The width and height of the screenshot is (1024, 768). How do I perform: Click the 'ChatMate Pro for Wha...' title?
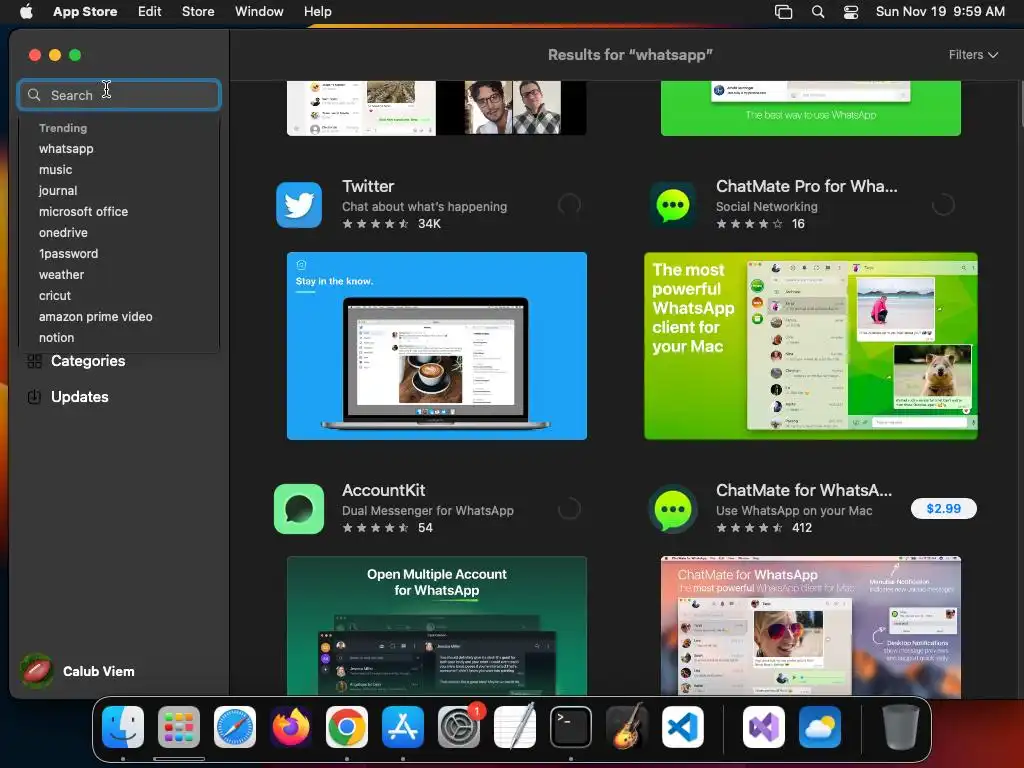tap(807, 186)
